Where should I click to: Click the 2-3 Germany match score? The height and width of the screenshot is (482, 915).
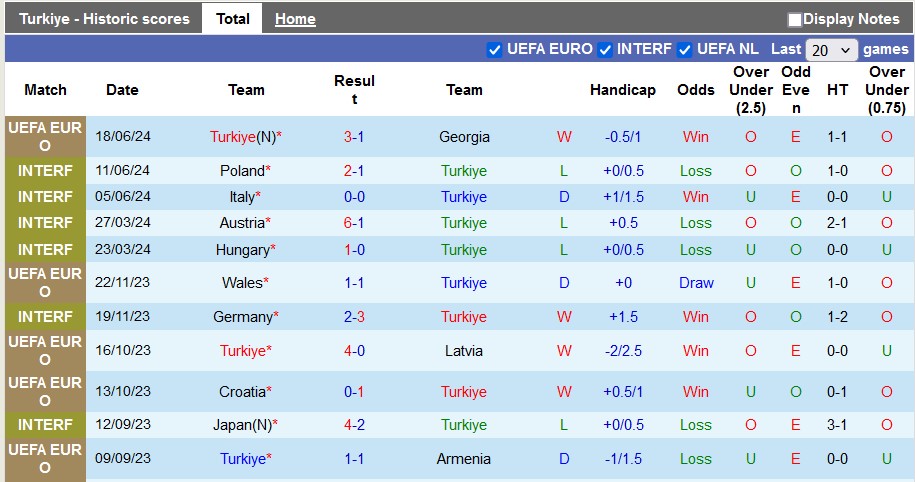tap(354, 317)
